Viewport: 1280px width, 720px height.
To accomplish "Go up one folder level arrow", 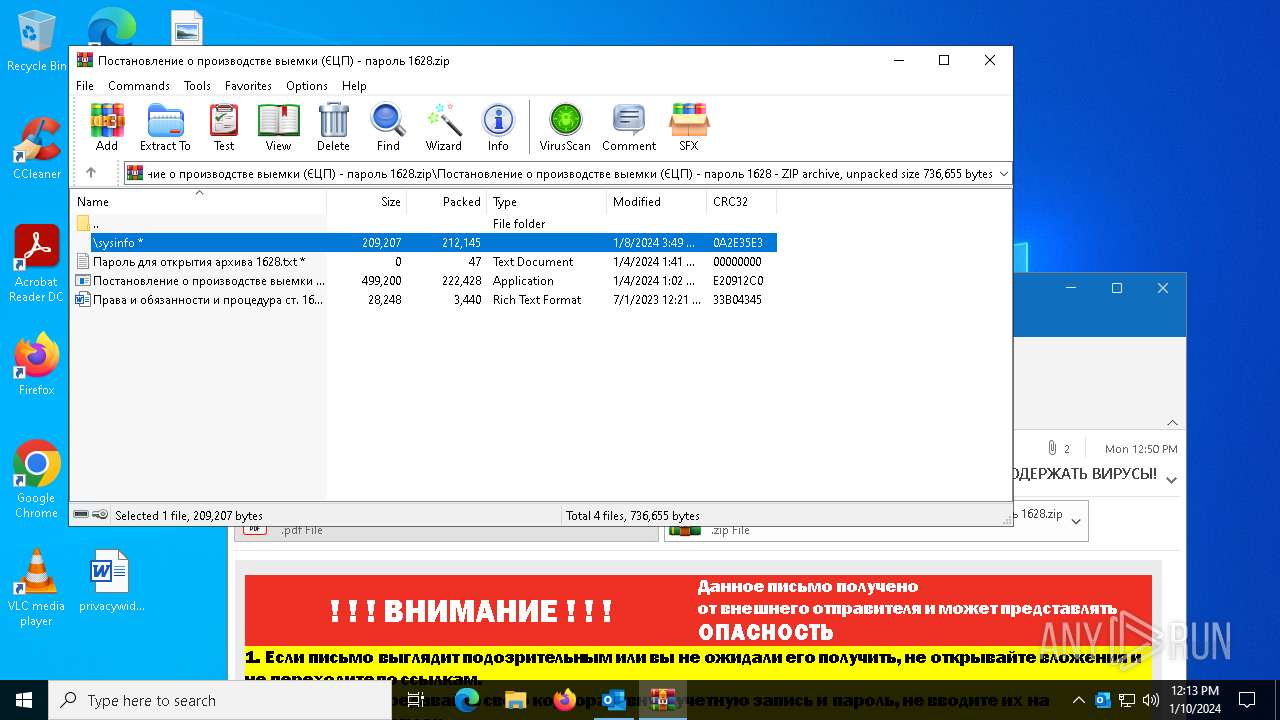I will point(91,173).
